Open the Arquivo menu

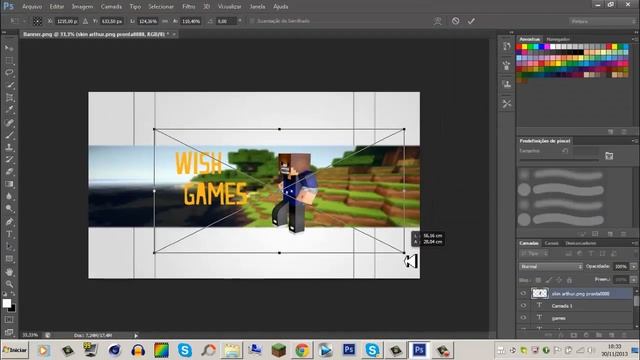(x=32, y=7)
